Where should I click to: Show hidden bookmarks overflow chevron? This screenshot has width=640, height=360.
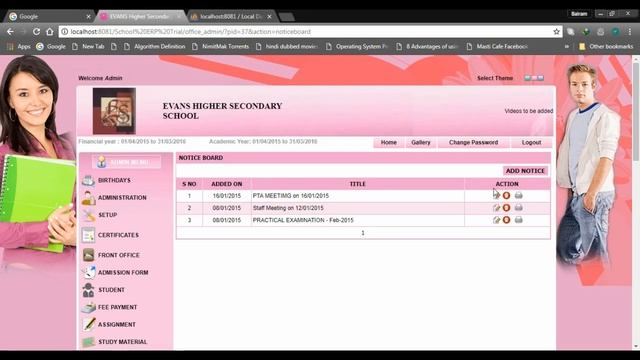coord(567,47)
